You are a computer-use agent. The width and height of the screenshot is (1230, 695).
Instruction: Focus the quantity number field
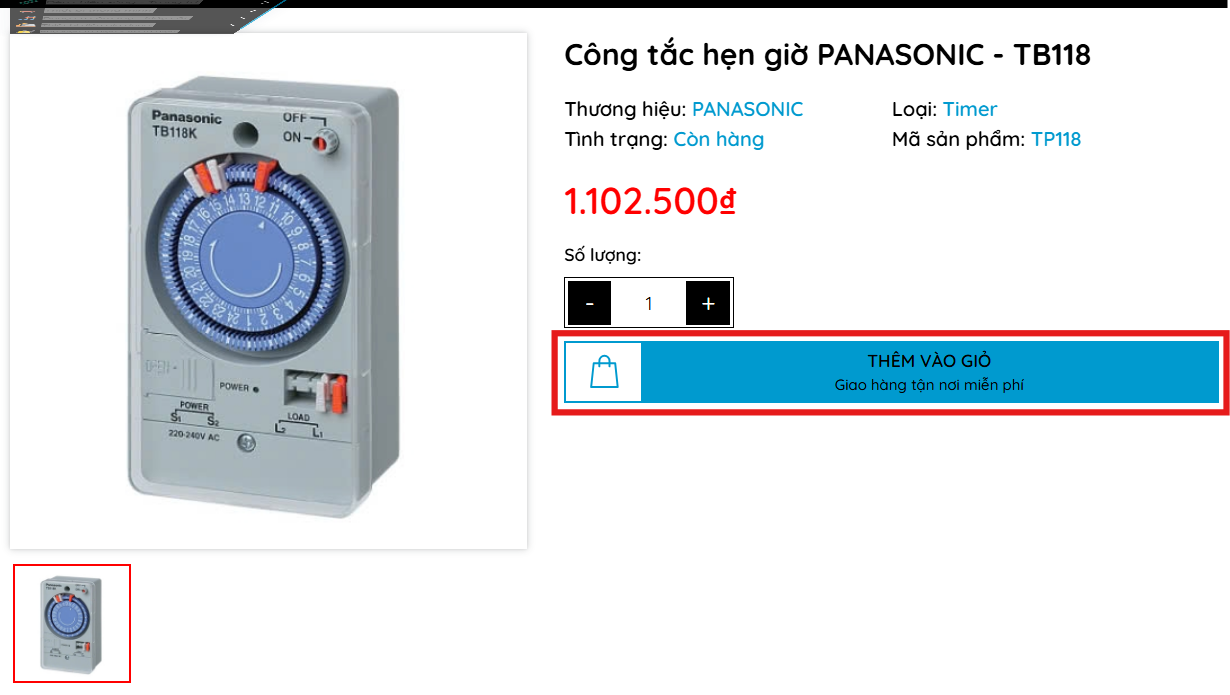click(x=648, y=303)
